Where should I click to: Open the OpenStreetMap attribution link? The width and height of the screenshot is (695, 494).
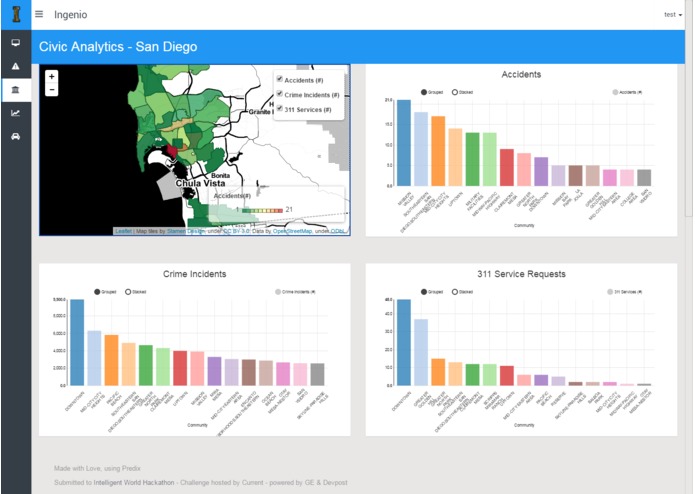pos(293,231)
